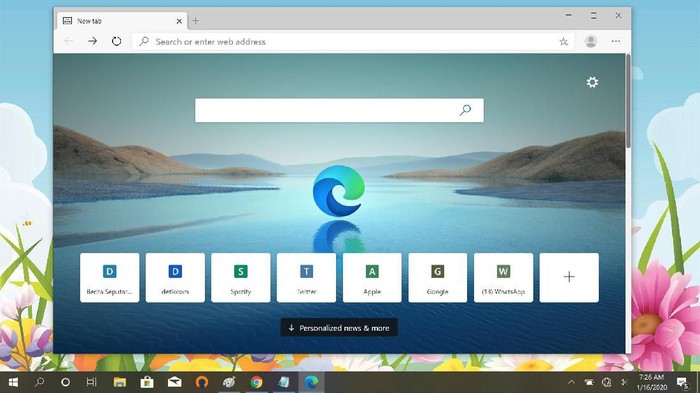Open the Spotify quick link tile

(x=241, y=278)
